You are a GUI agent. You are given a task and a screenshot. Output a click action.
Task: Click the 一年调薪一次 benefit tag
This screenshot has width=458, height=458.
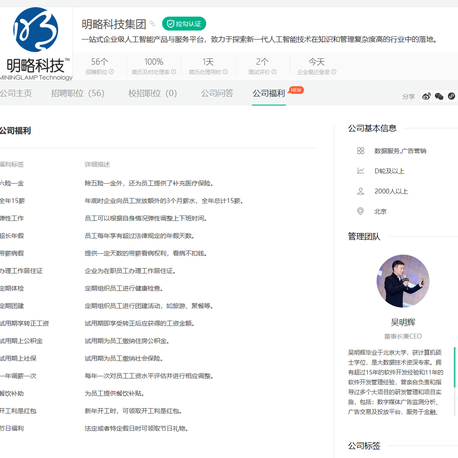(x=18, y=376)
